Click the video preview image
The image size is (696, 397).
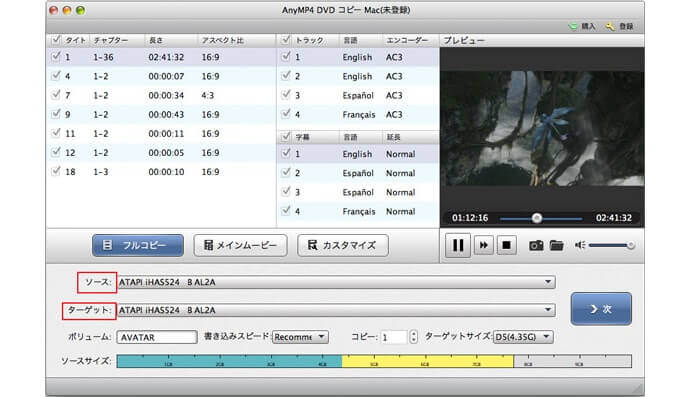[x=542, y=128]
